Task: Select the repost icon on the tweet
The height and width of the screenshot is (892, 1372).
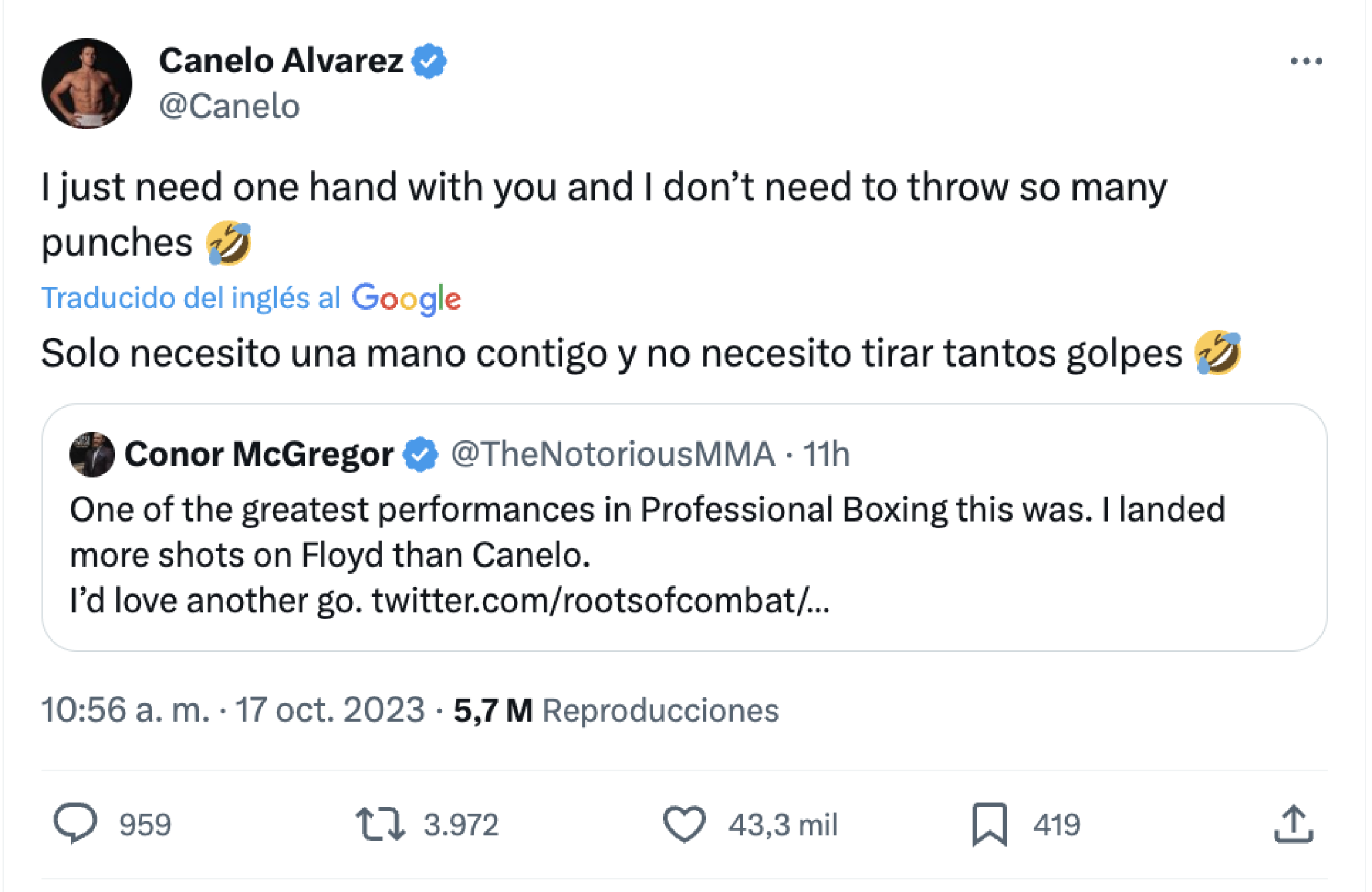Action: point(382,824)
